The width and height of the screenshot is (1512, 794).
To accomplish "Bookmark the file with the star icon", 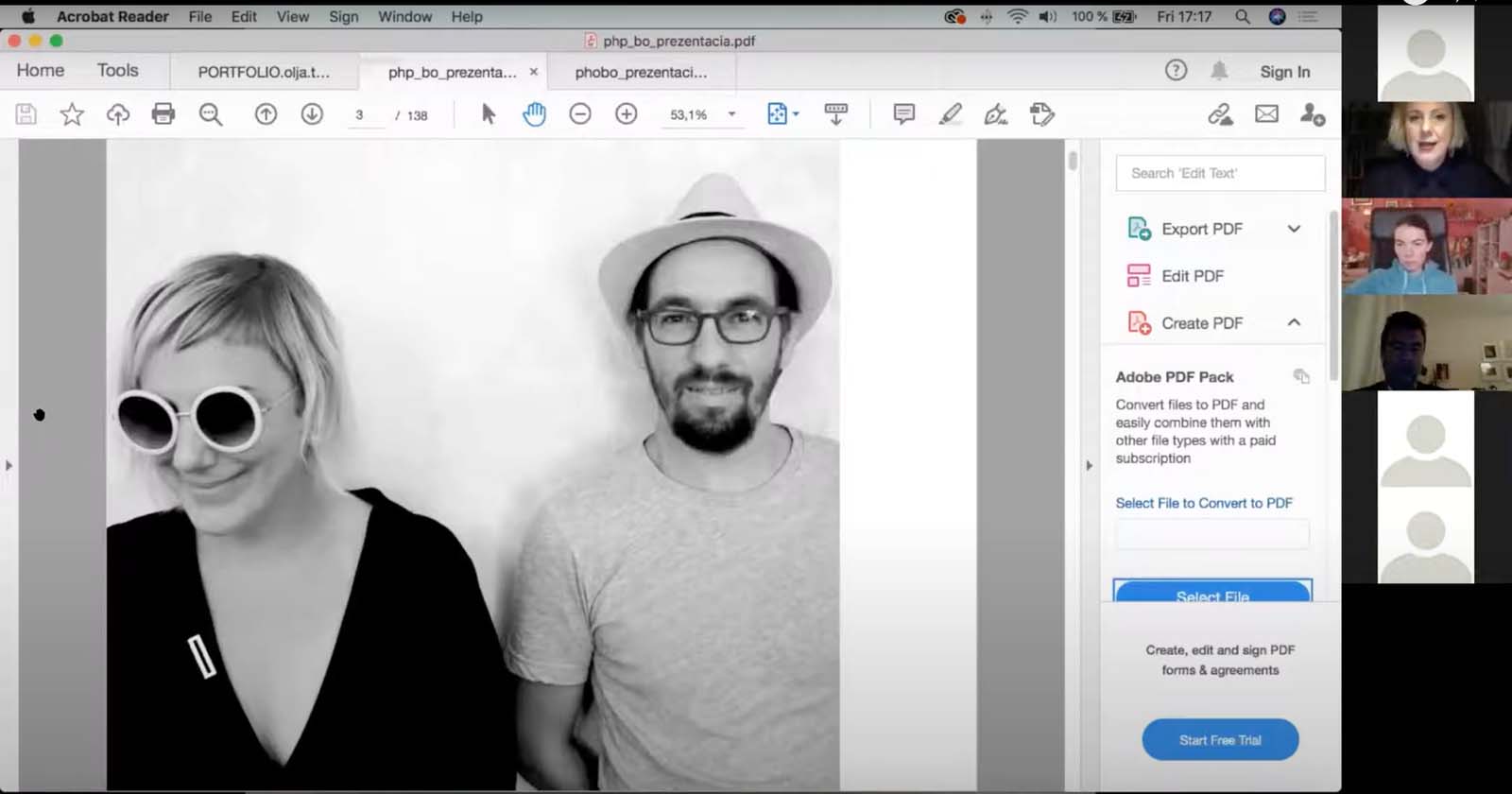I will point(72,114).
